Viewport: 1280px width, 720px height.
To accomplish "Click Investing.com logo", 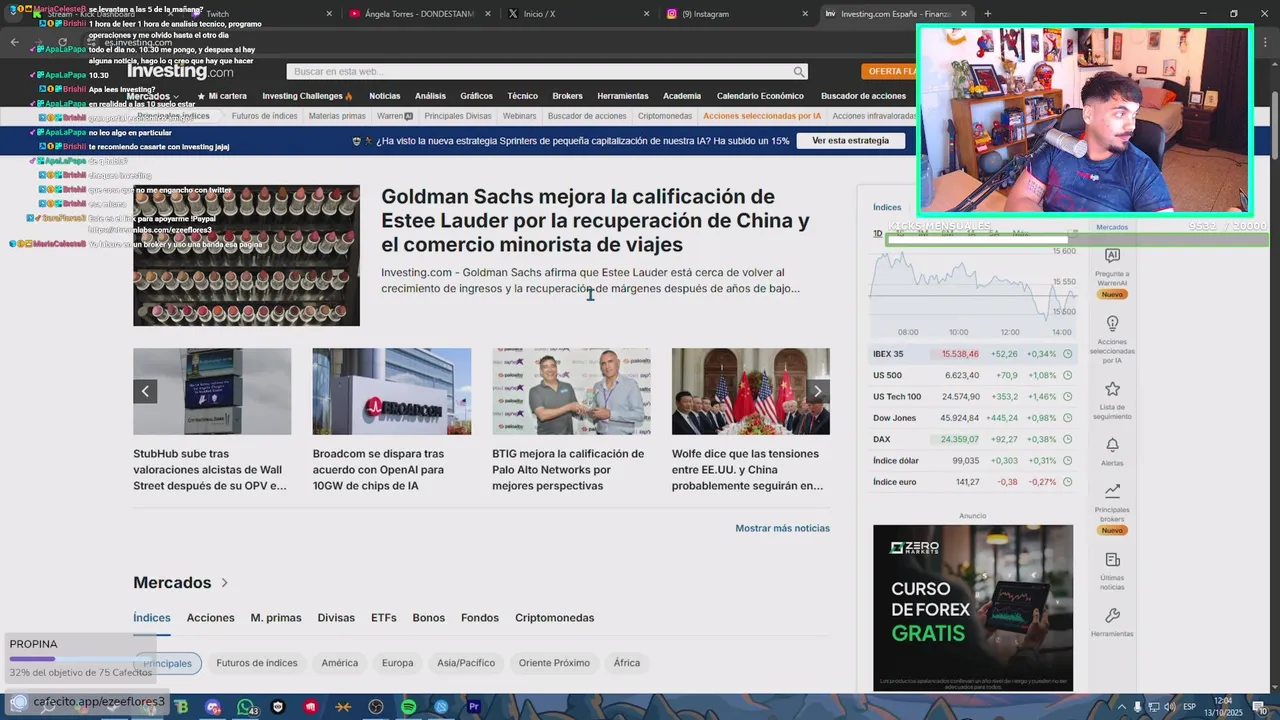I will (180, 71).
